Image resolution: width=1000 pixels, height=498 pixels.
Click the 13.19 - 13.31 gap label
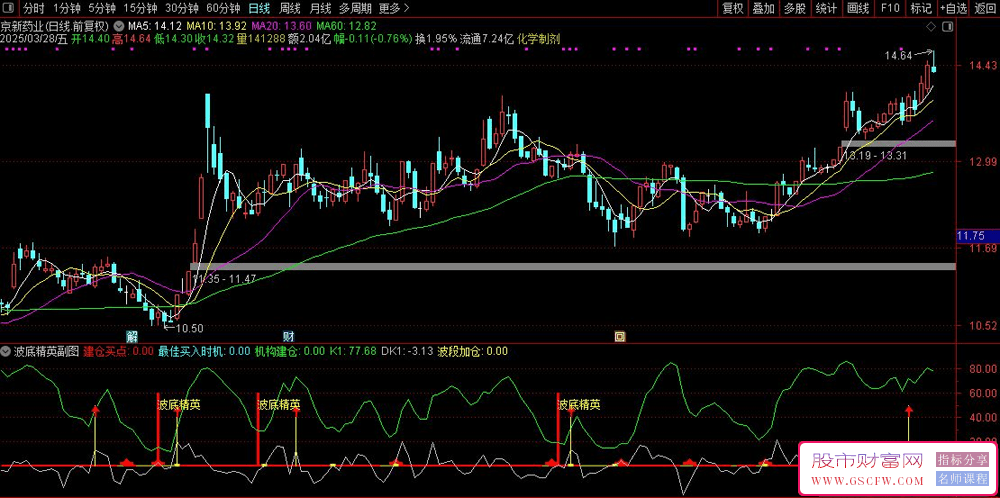(875, 154)
